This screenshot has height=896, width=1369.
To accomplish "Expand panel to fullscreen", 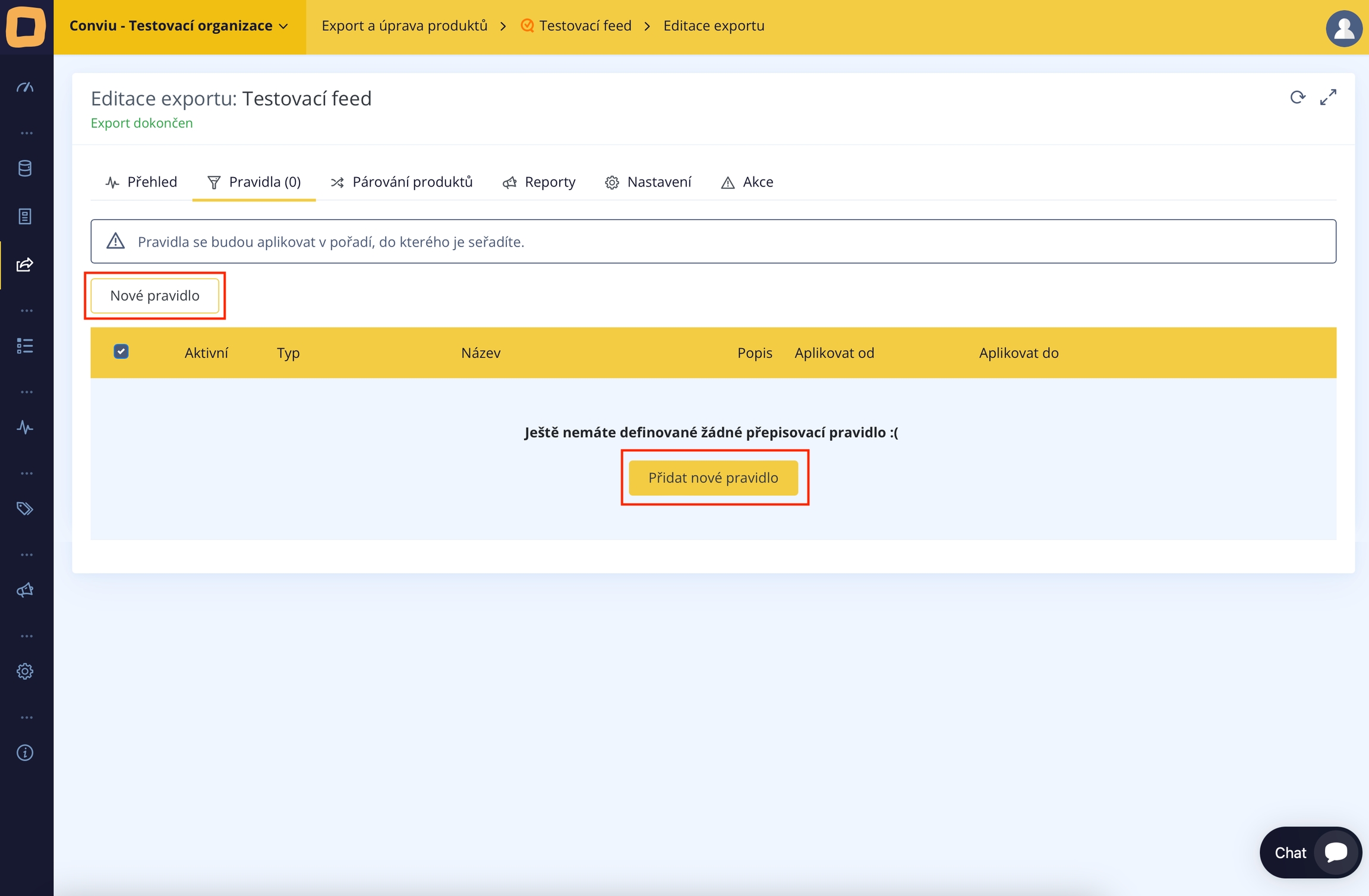I will tap(1328, 97).
